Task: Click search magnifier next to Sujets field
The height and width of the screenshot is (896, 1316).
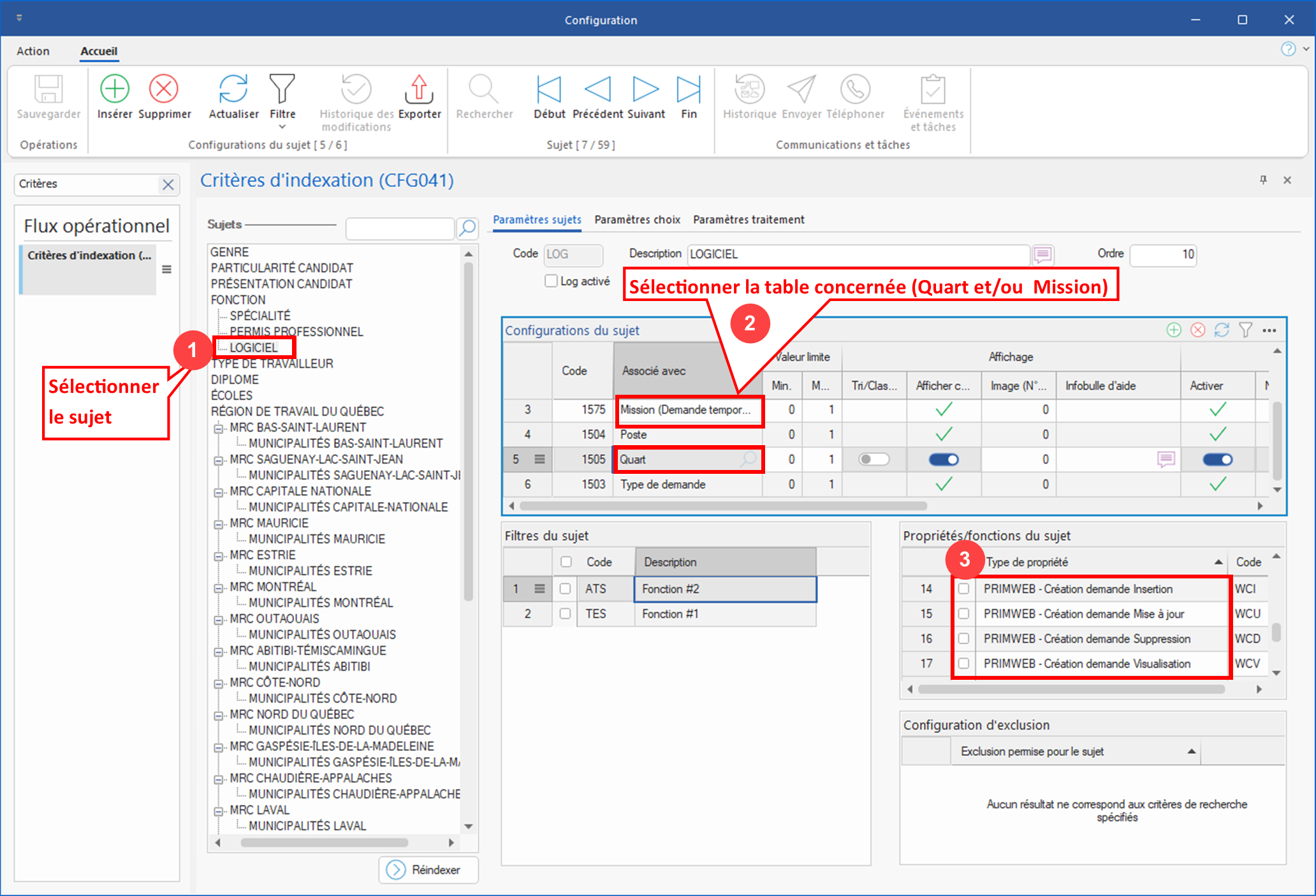Action: 467,228
